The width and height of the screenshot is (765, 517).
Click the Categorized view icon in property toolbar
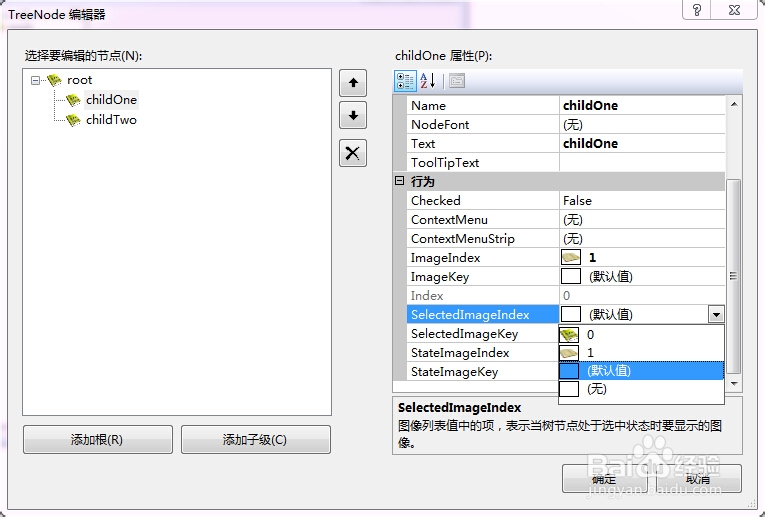[x=405, y=81]
